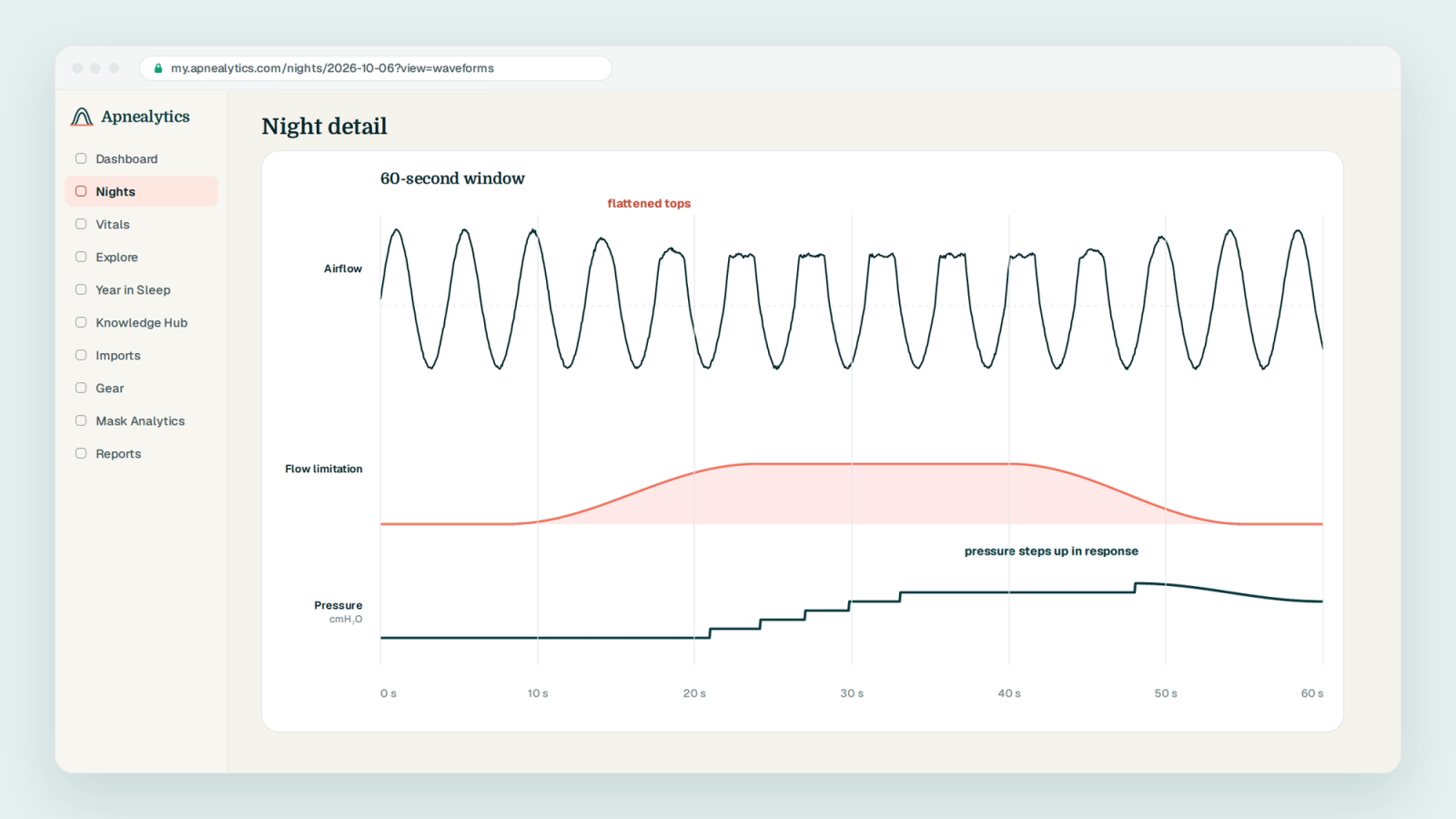
Task: Open the Explore section
Action: pyautogui.click(x=141, y=257)
